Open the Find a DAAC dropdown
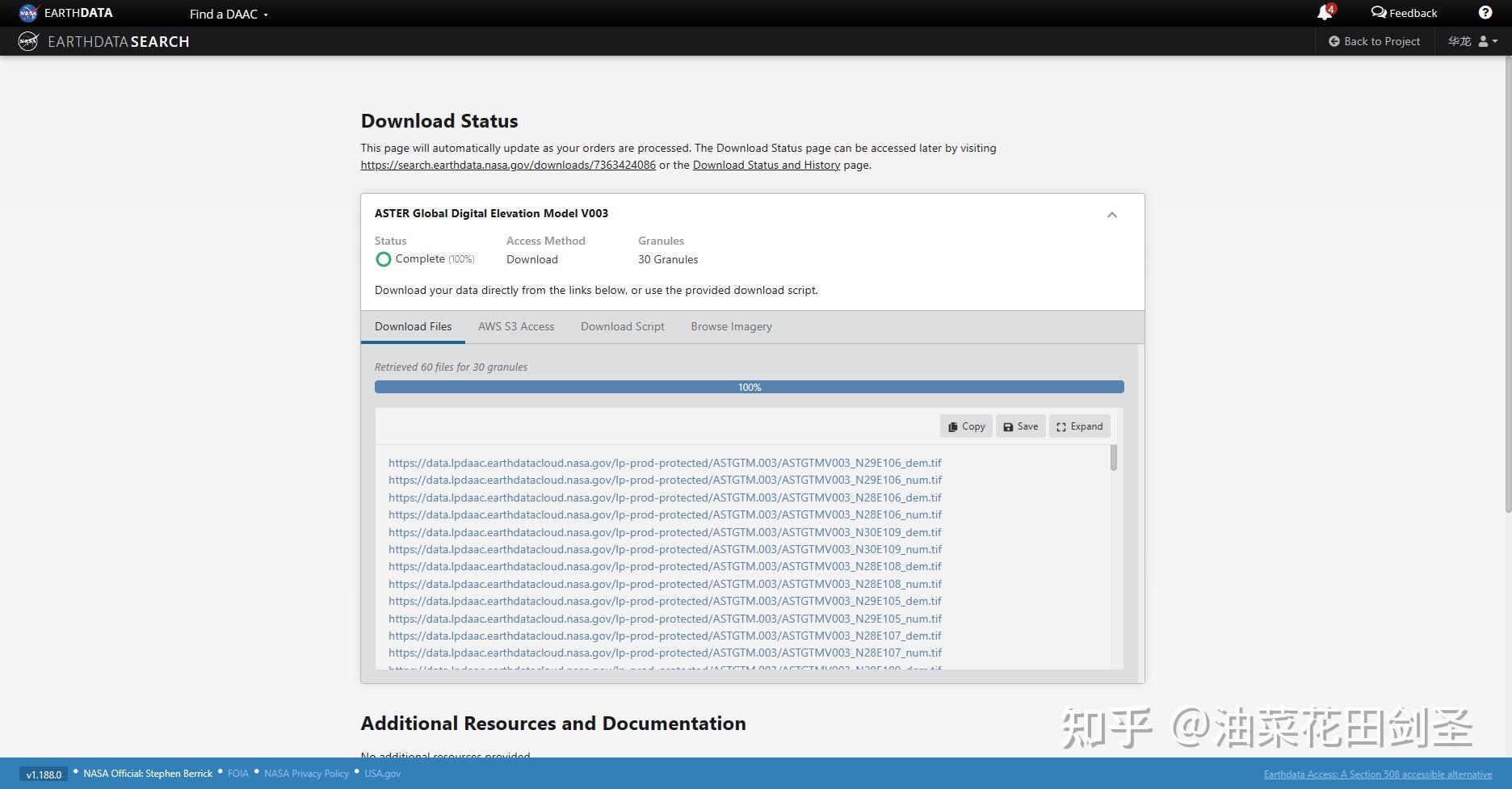 (229, 14)
